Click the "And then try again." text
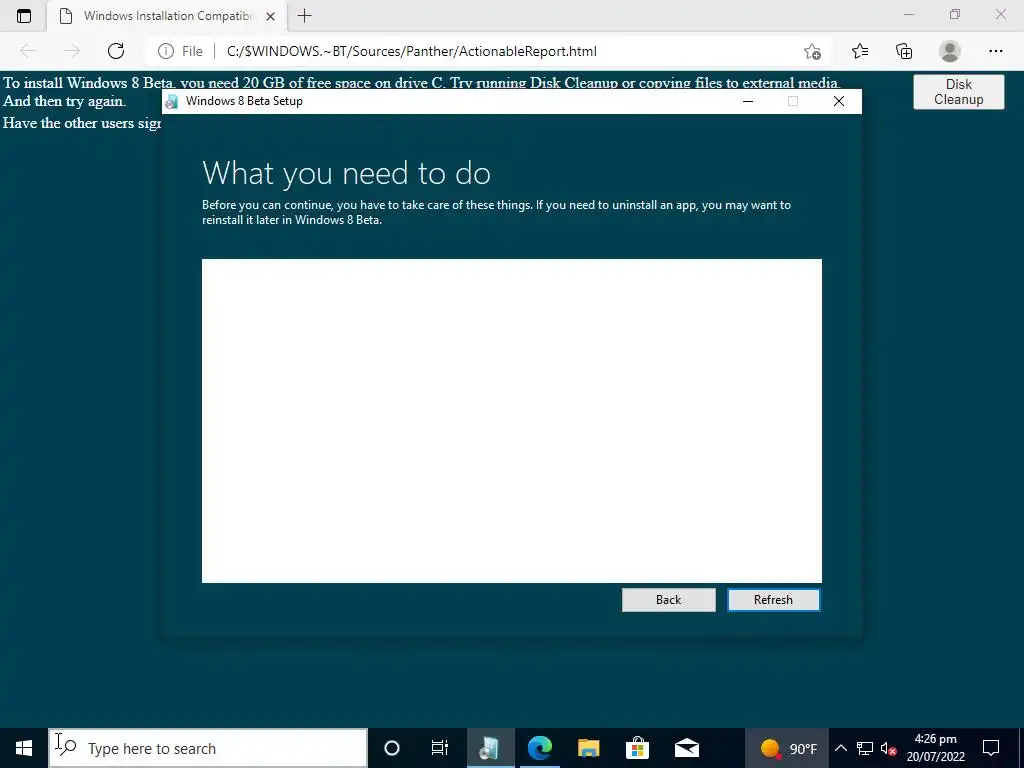 (x=64, y=101)
